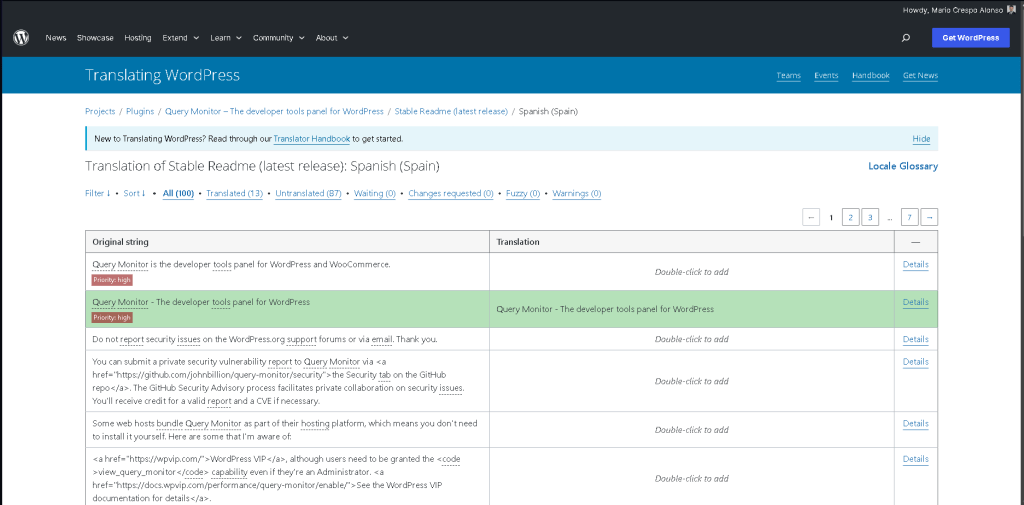Hide the translator handbook notice
Viewport: 1024px width, 505px height.
pyautogui.click(x=921, y=139)
